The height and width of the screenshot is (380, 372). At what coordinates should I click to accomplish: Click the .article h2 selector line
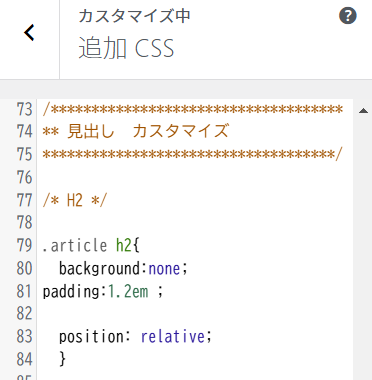coord(91,245)
